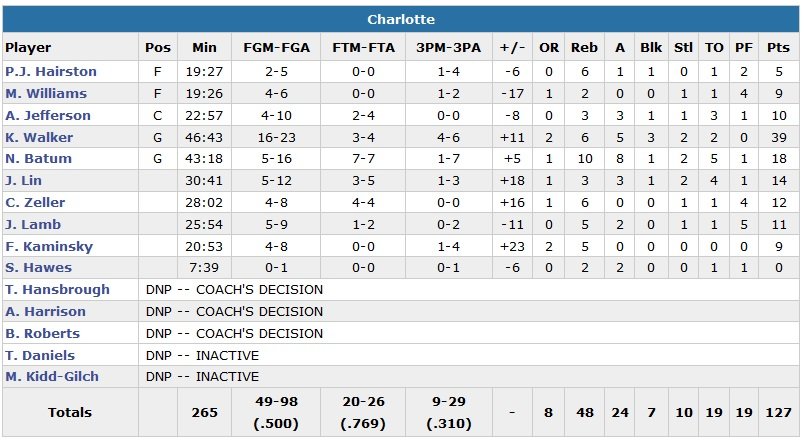Click T. Daniels in the inactive list
Screen dimensions: 804x440
pyautogui.click(x=40, y=356)
